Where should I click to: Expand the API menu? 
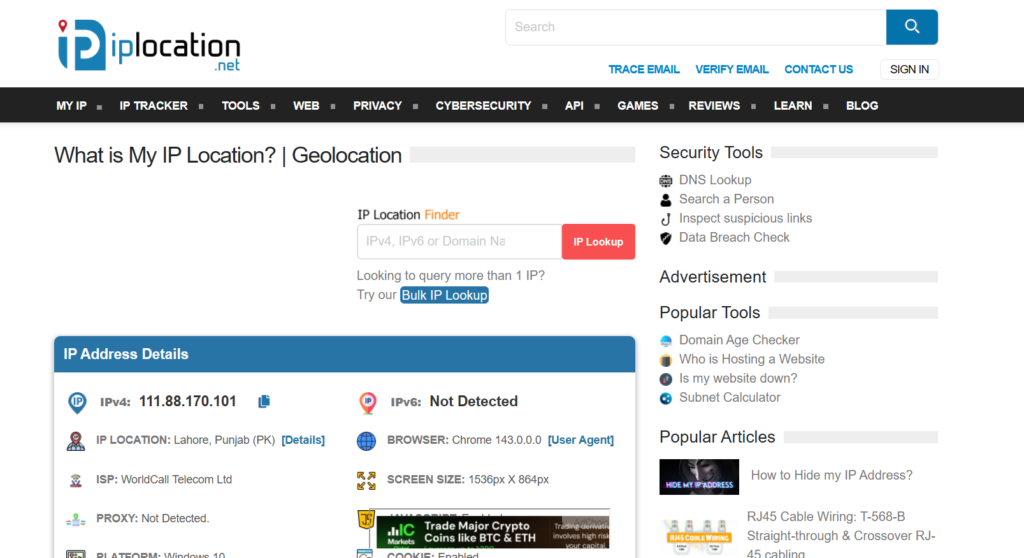click(574, 106)
